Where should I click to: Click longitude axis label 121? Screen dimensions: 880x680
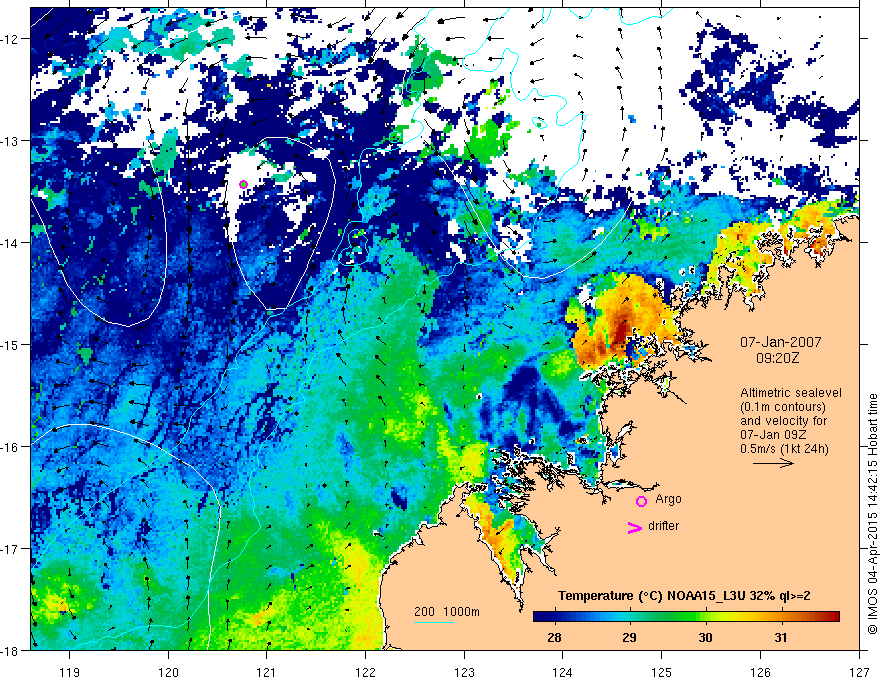click(x=267, y=672)
